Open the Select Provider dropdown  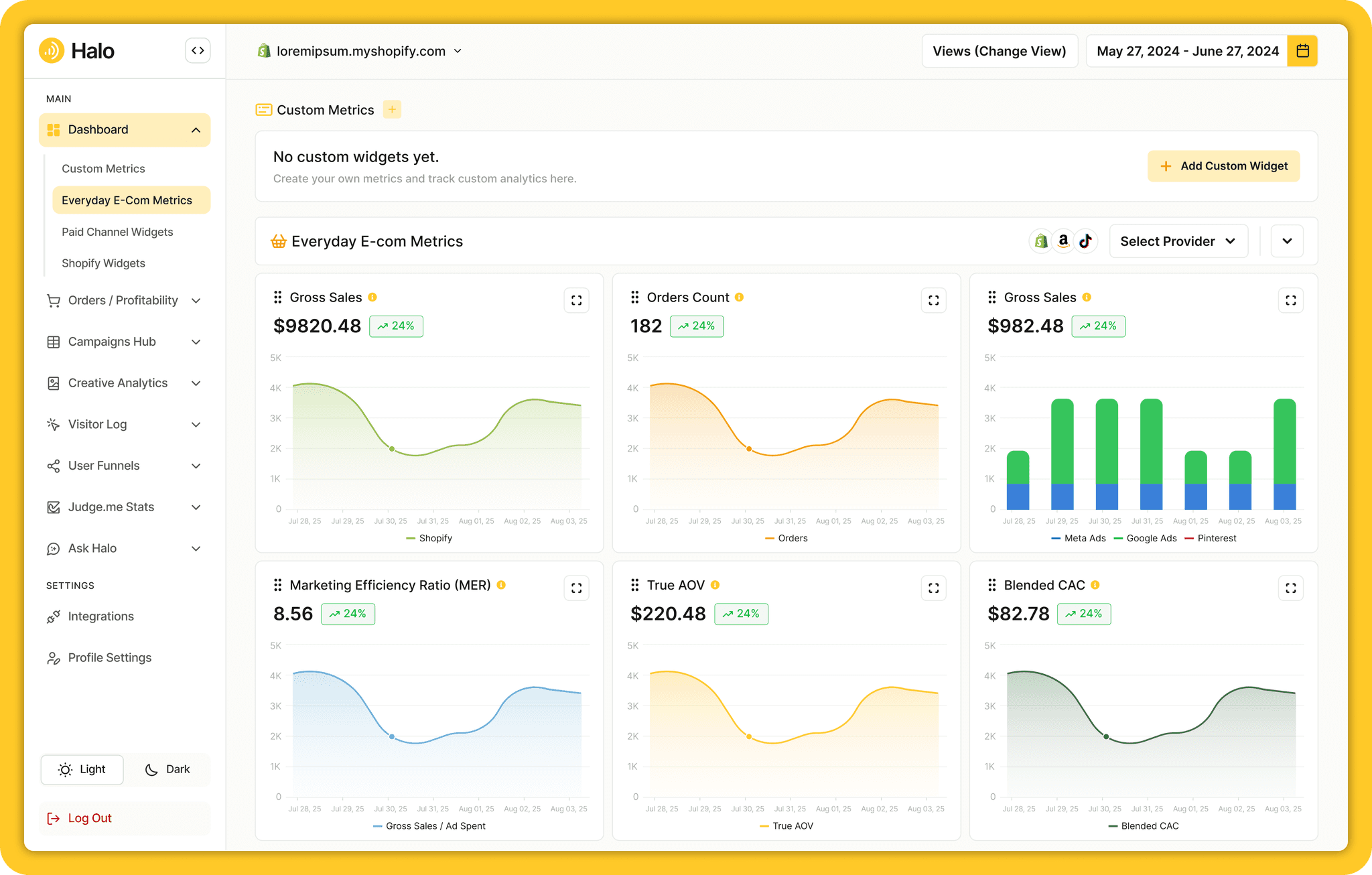(x=1178, y=241)
